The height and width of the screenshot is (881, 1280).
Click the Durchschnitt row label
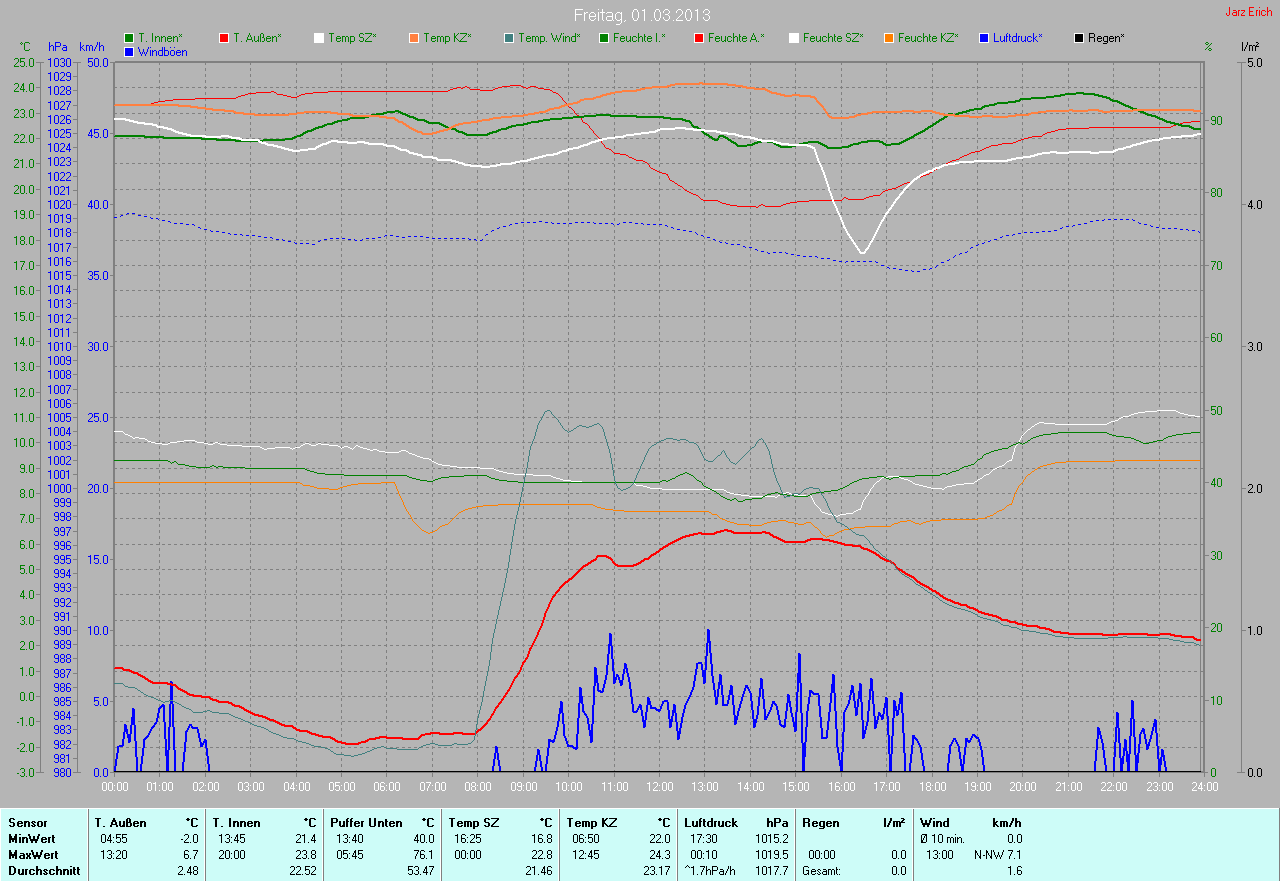point(42,871)
